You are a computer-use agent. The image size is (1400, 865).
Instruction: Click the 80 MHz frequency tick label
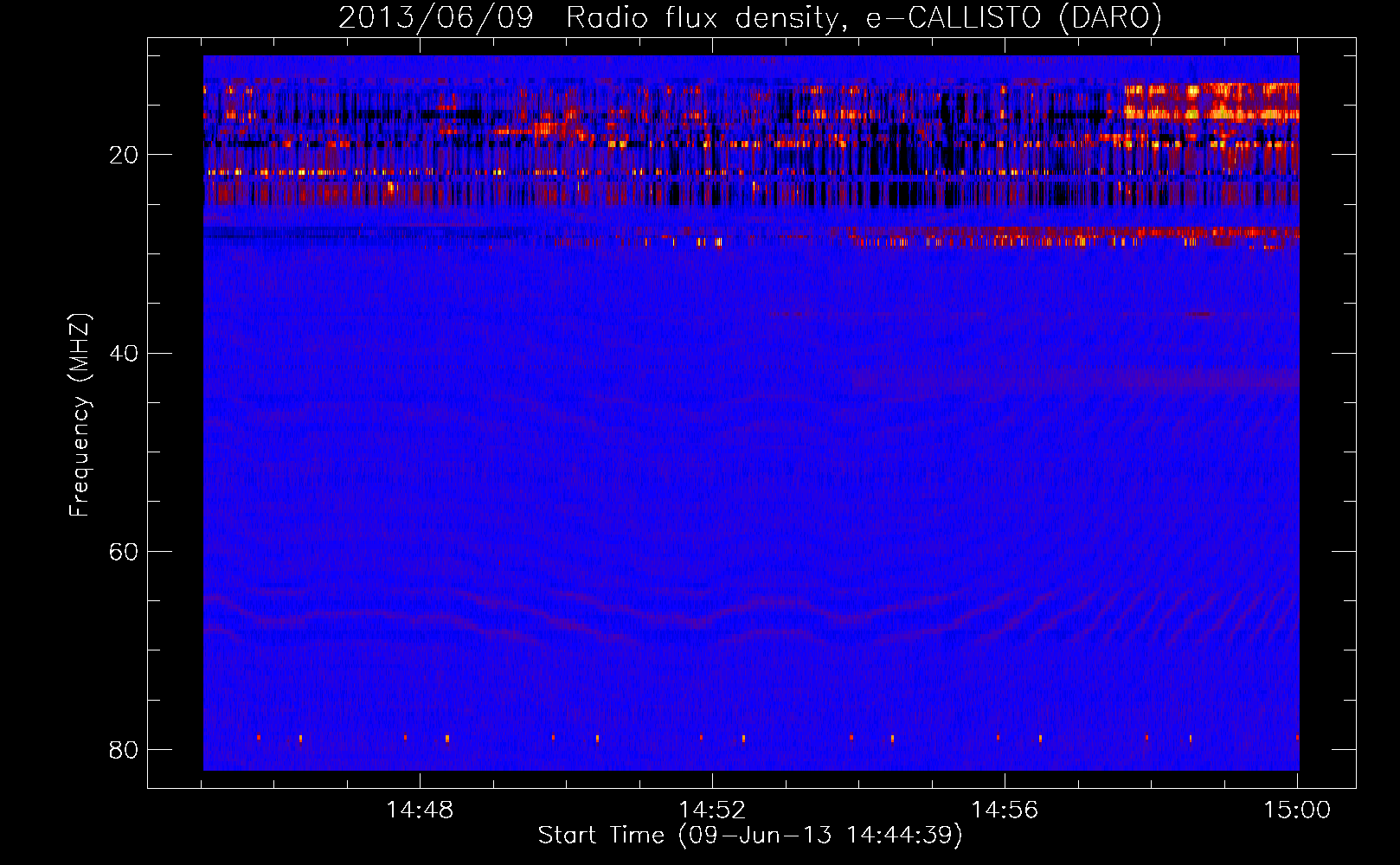pos(124,749)
